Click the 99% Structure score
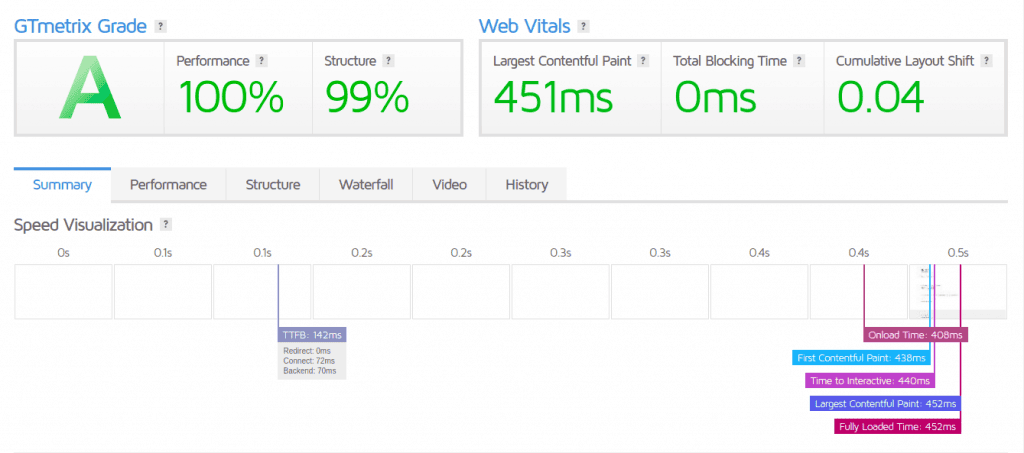The image size is (1024, 453). point(368,98)
